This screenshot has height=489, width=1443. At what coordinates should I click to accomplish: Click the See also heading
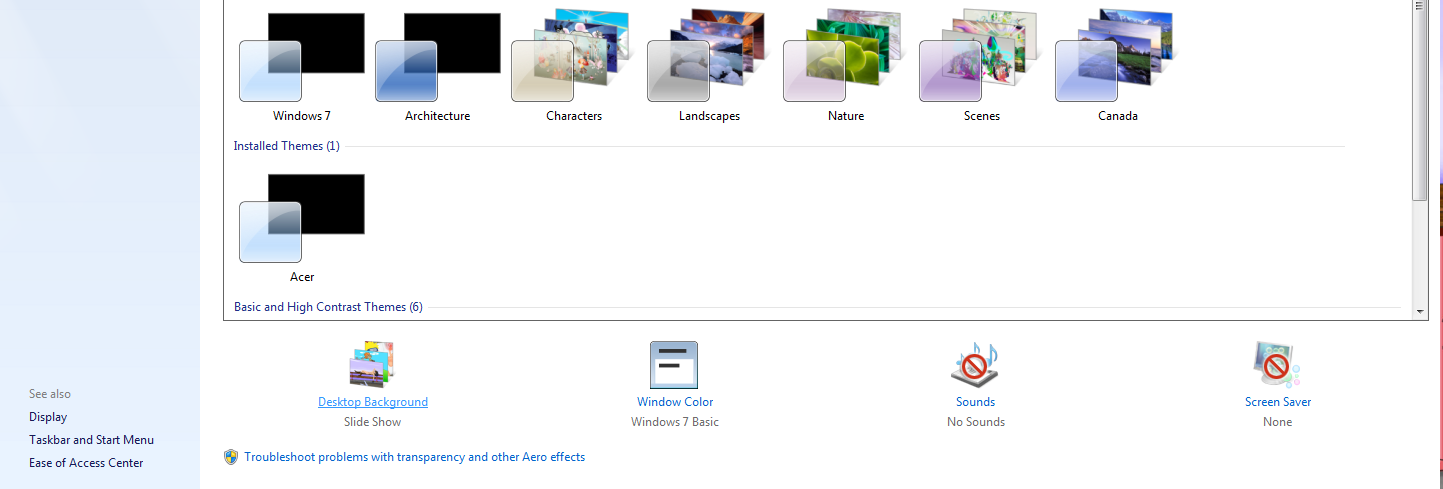pyautogui.click(x=50, y=394)
